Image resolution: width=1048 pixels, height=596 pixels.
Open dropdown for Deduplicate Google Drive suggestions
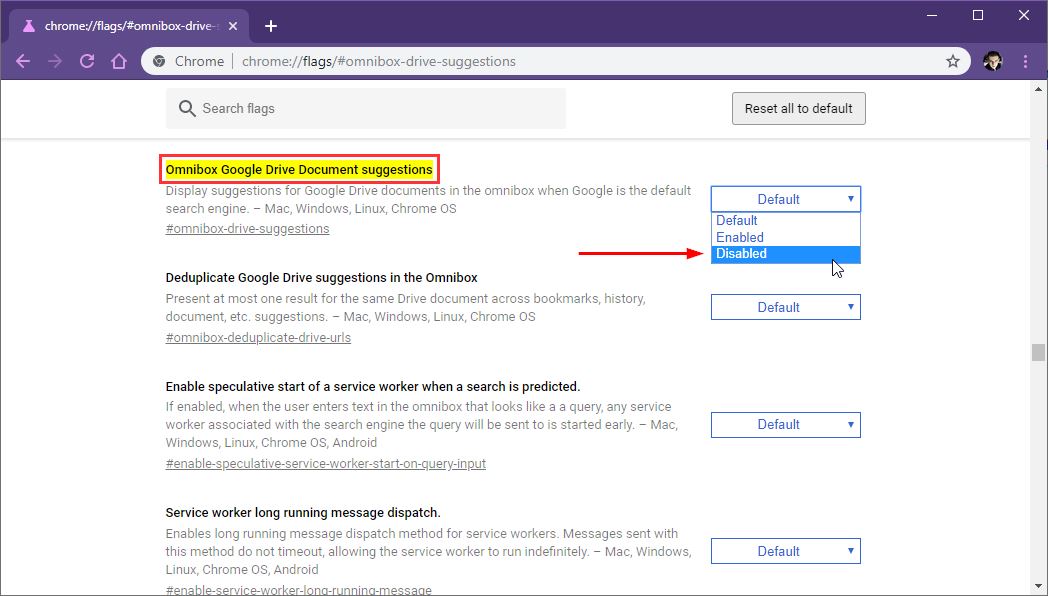(x=786, y=307)
